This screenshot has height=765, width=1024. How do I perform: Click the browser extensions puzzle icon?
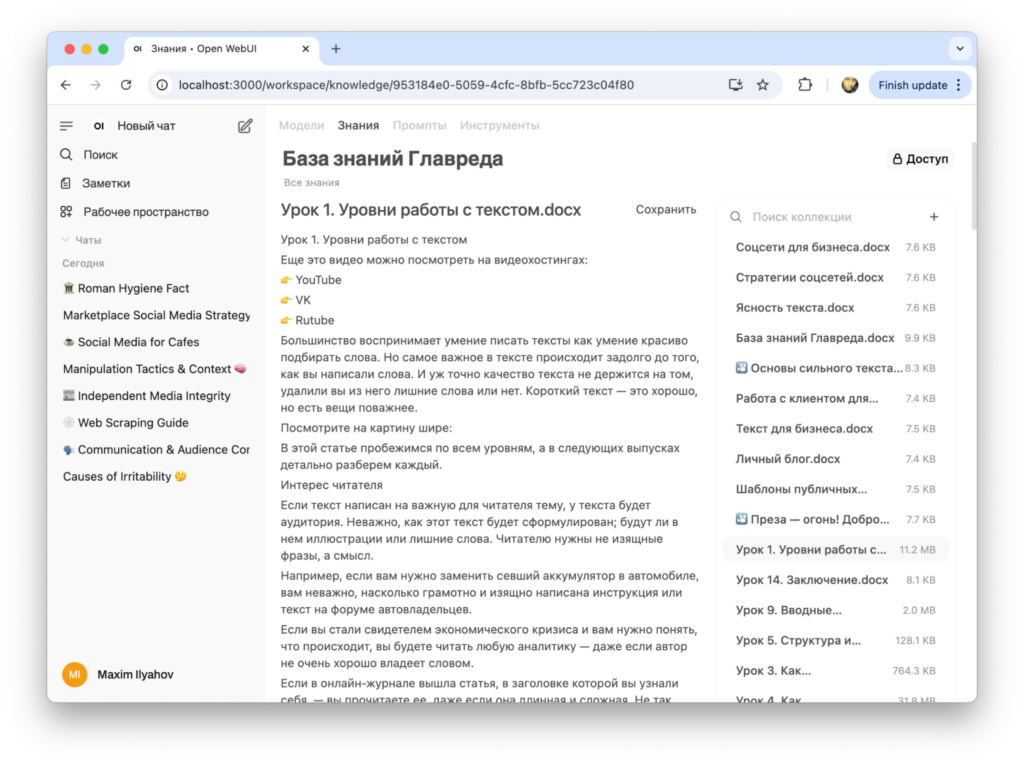(x=805, y=85)
